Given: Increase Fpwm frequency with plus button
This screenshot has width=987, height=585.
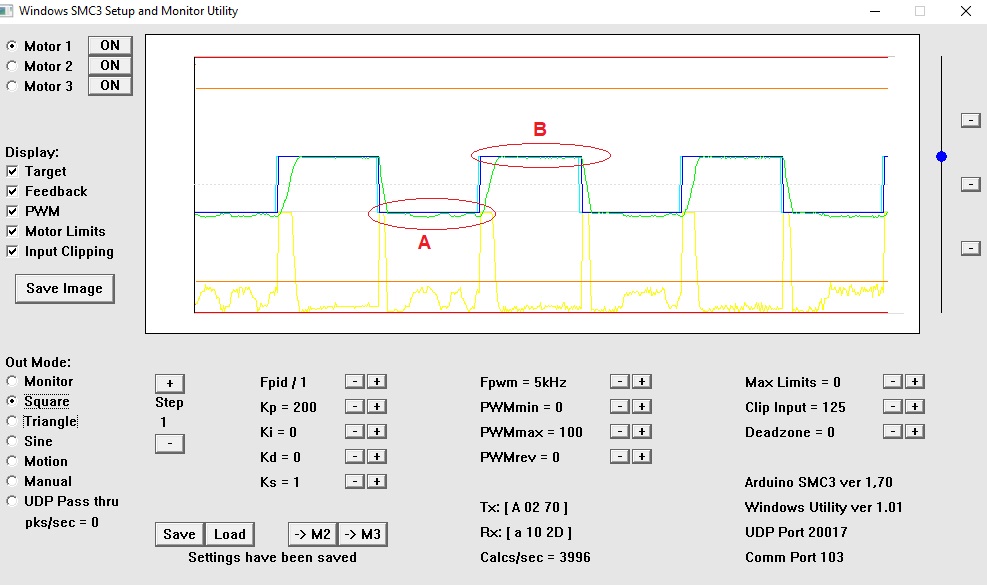Looking at the screenshot, I should [x=642, y=382].
